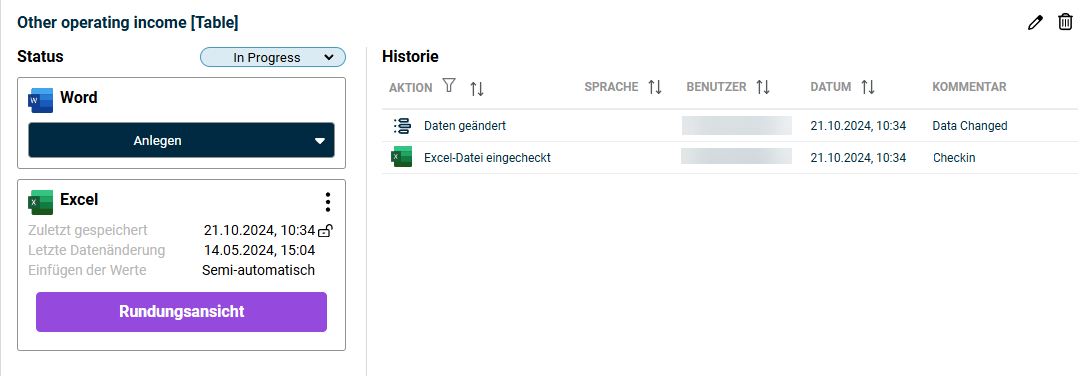The height and width of the screenshot is (376, 1089).
Task: Click the Data Changed comment
Action: [x=970, y=126]
